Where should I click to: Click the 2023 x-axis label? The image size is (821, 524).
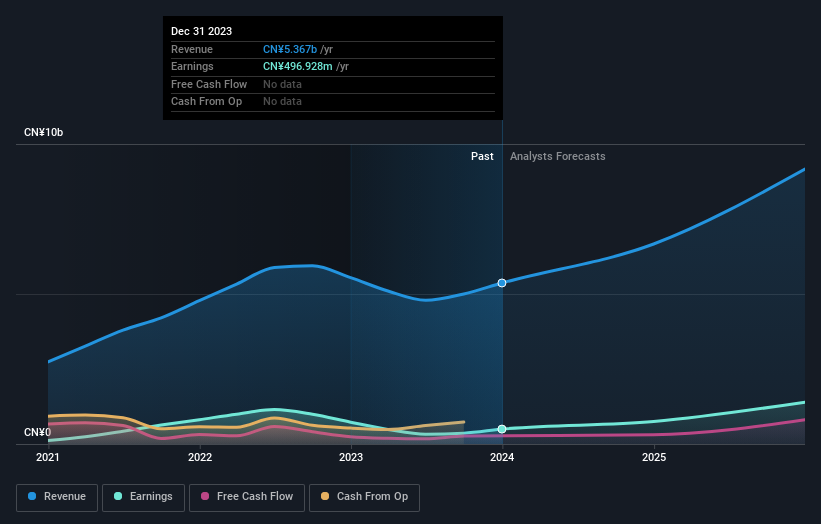click(x=351, y=458)
